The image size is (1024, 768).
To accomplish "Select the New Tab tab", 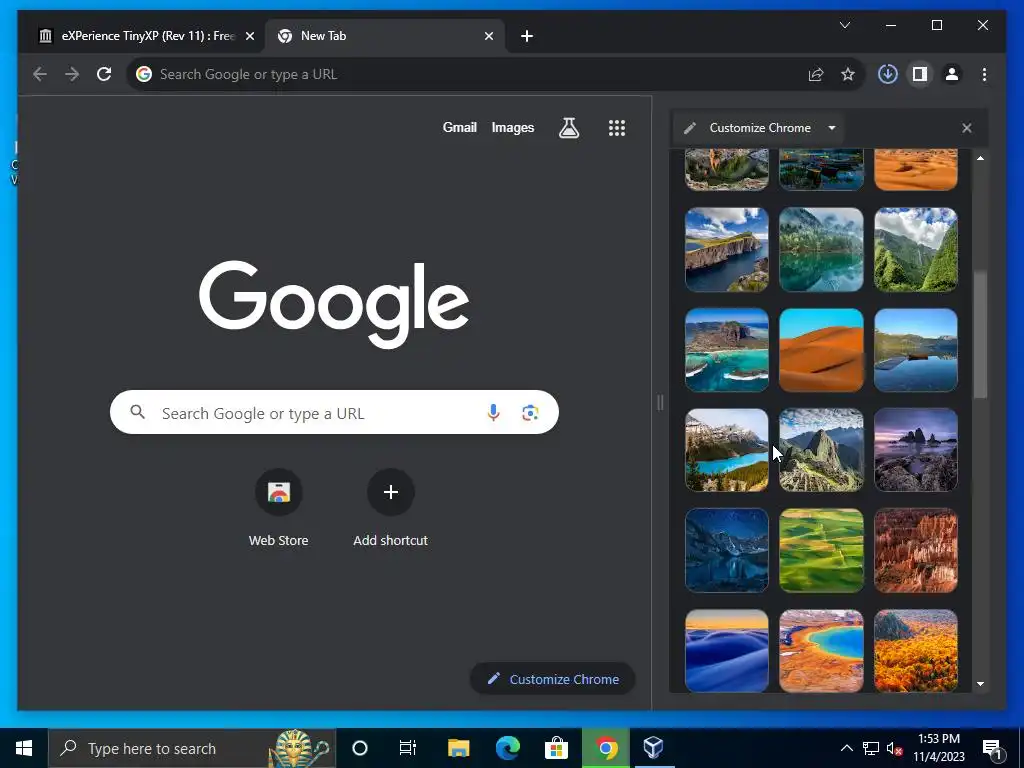I will (384, 36).
